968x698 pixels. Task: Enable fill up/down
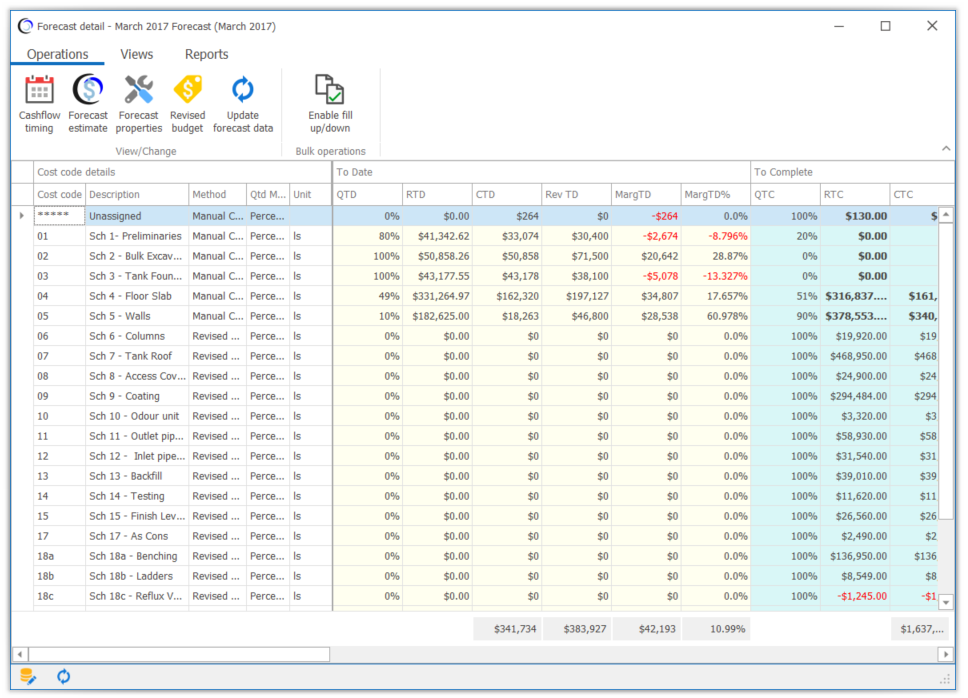click(330, 104)
